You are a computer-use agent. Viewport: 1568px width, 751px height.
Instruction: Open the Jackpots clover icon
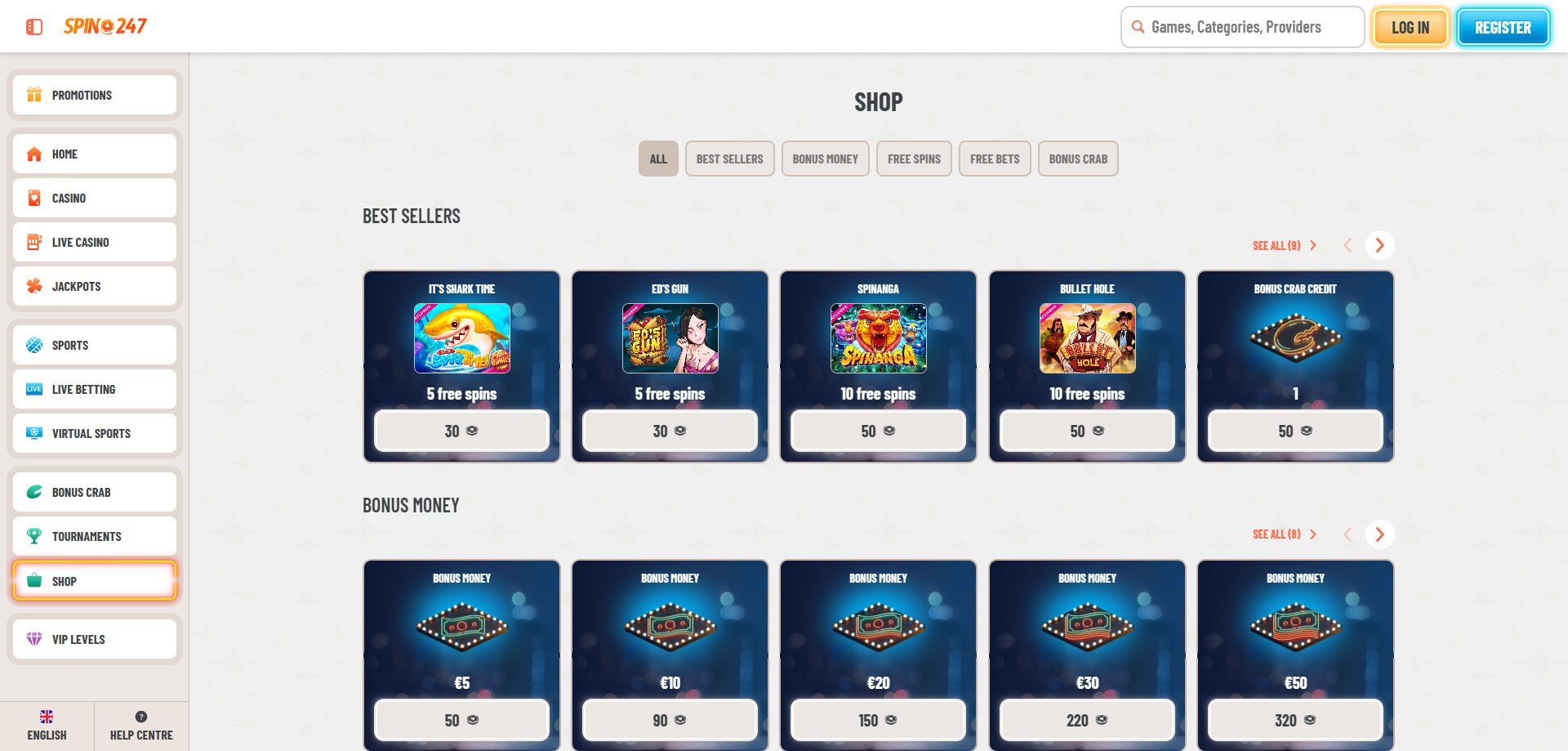point(34,286)
